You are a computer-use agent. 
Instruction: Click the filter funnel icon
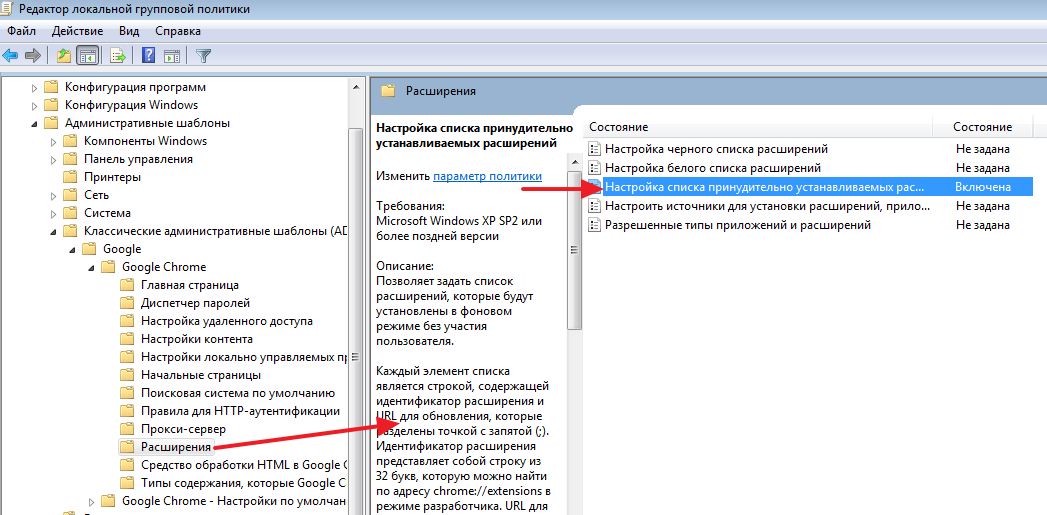pos(204,55)
